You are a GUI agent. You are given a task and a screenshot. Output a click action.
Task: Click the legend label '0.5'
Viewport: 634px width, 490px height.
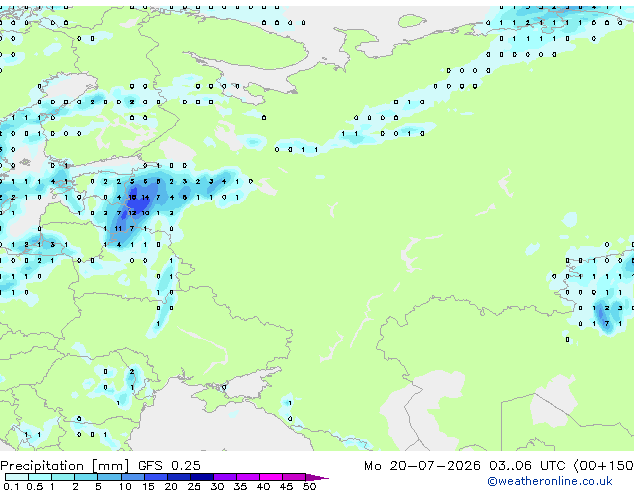pyautogui.click(x=35, y=486)
